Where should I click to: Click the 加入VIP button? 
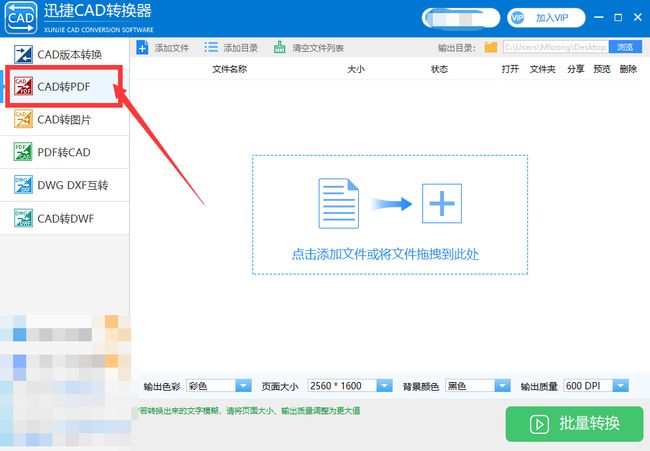(x=546, y=18)
